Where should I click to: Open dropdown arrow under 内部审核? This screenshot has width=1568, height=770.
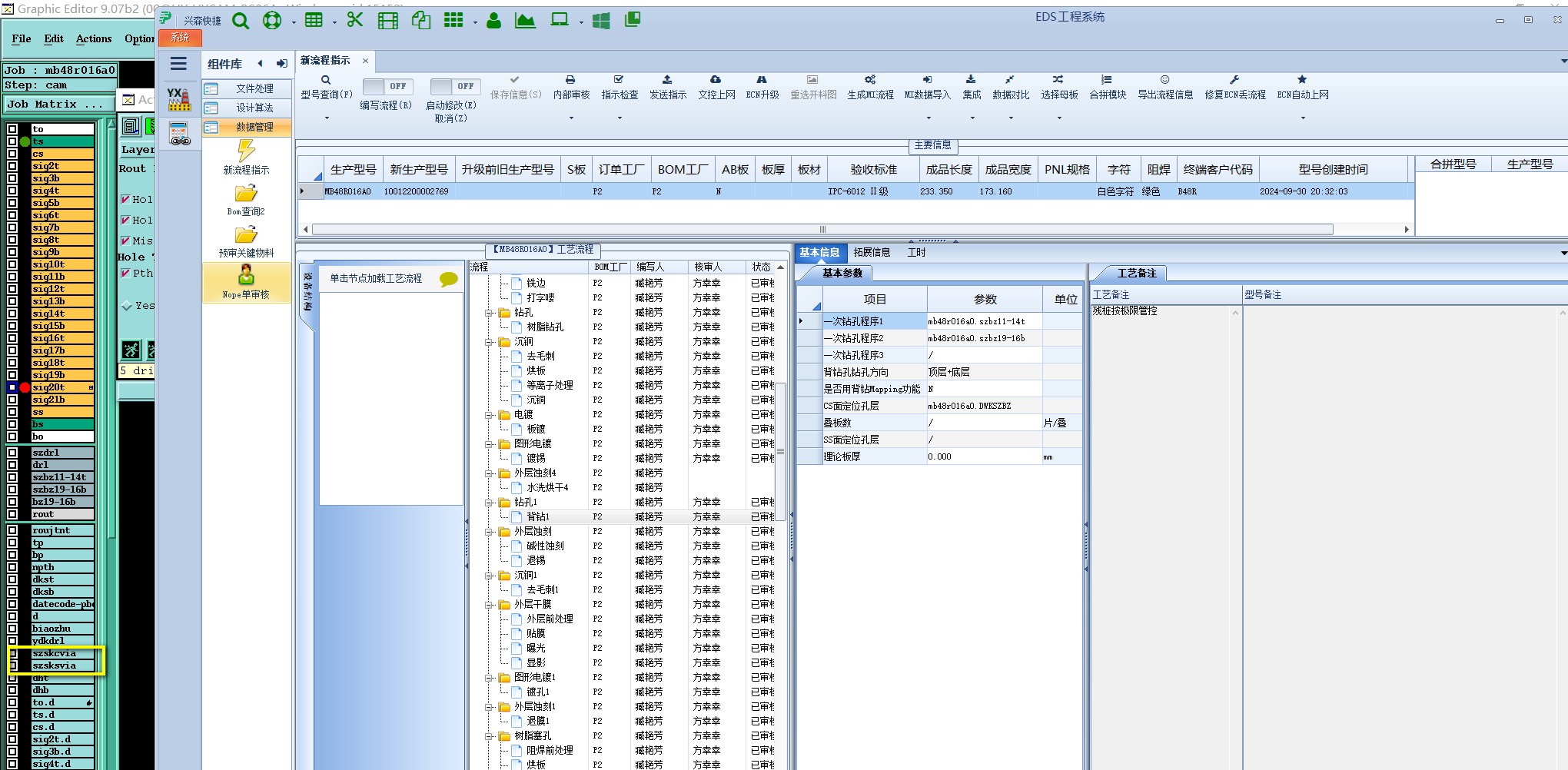(x=571, y=118)
